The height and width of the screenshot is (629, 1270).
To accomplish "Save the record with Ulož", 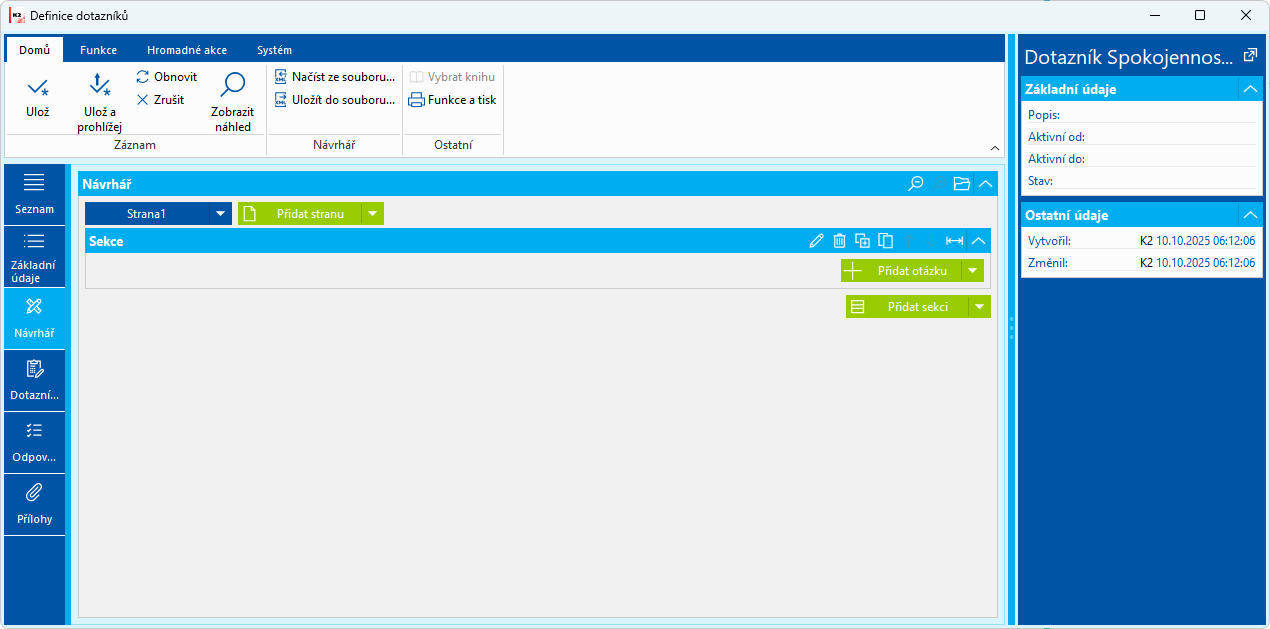I will [x=38, y=97].
